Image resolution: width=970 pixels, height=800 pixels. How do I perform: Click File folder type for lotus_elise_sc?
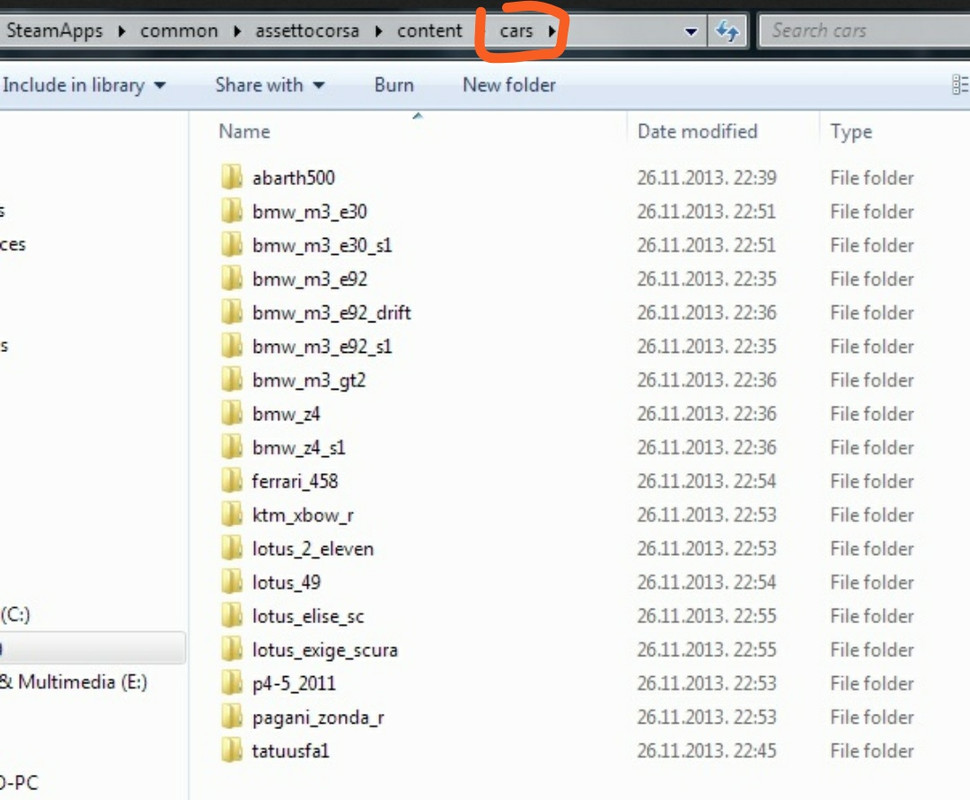[872, 616]
